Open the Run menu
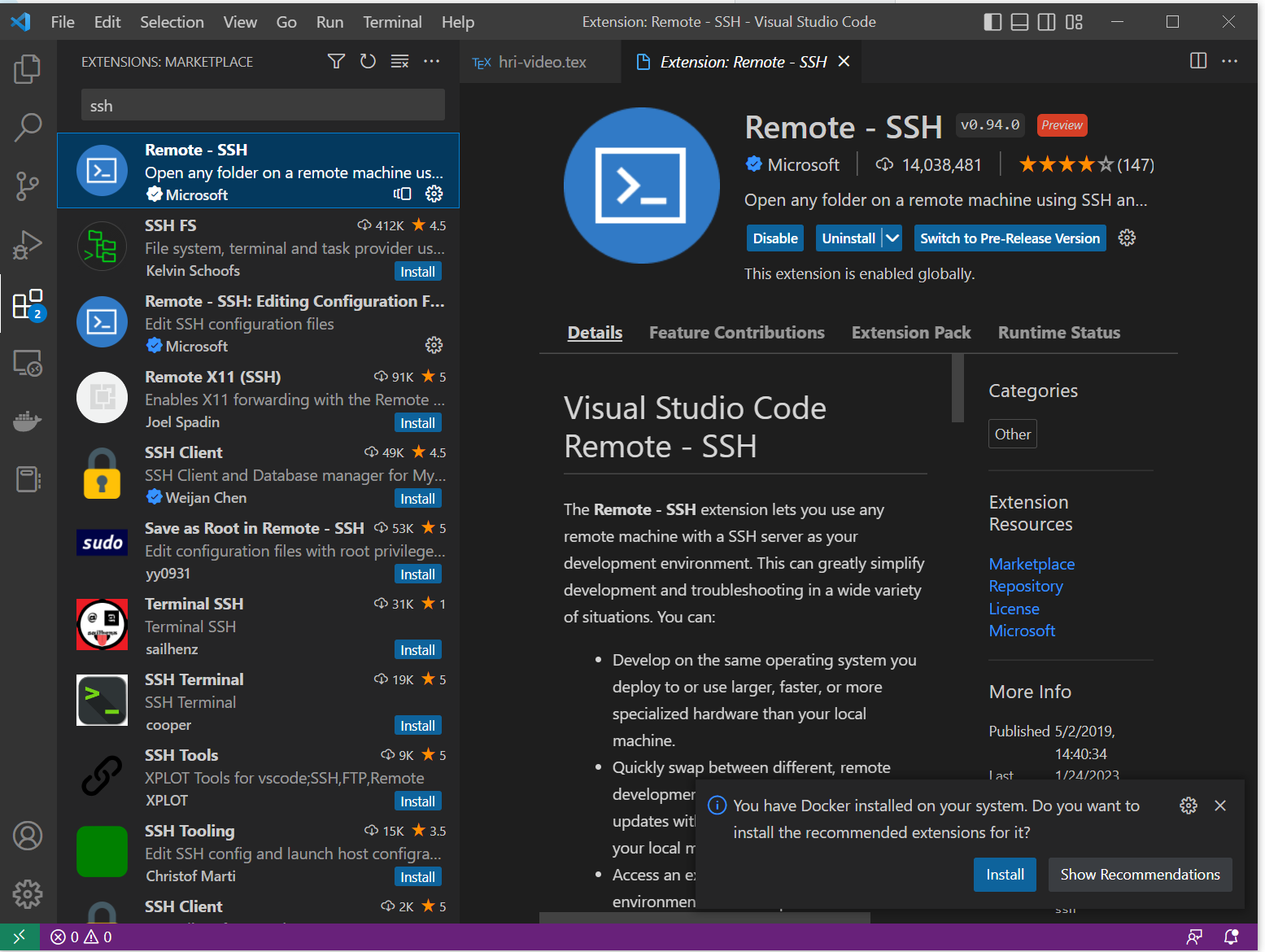The image size is (1265, 952). coord(329,22)
